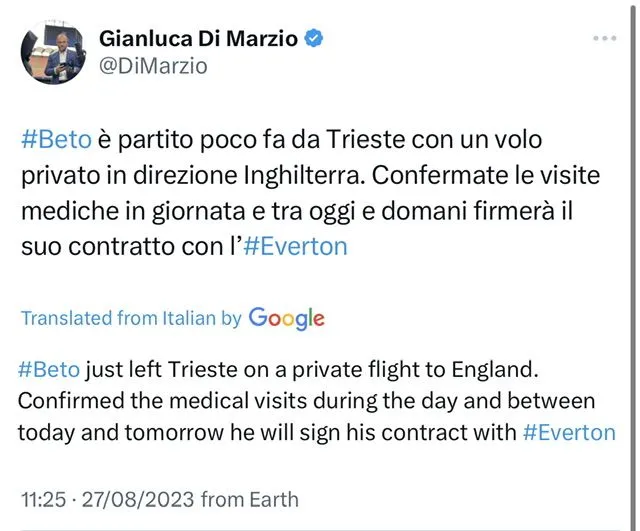Click the blue verified badge
This screenshot has height=531, width=640.
click(x=314, y=38)
